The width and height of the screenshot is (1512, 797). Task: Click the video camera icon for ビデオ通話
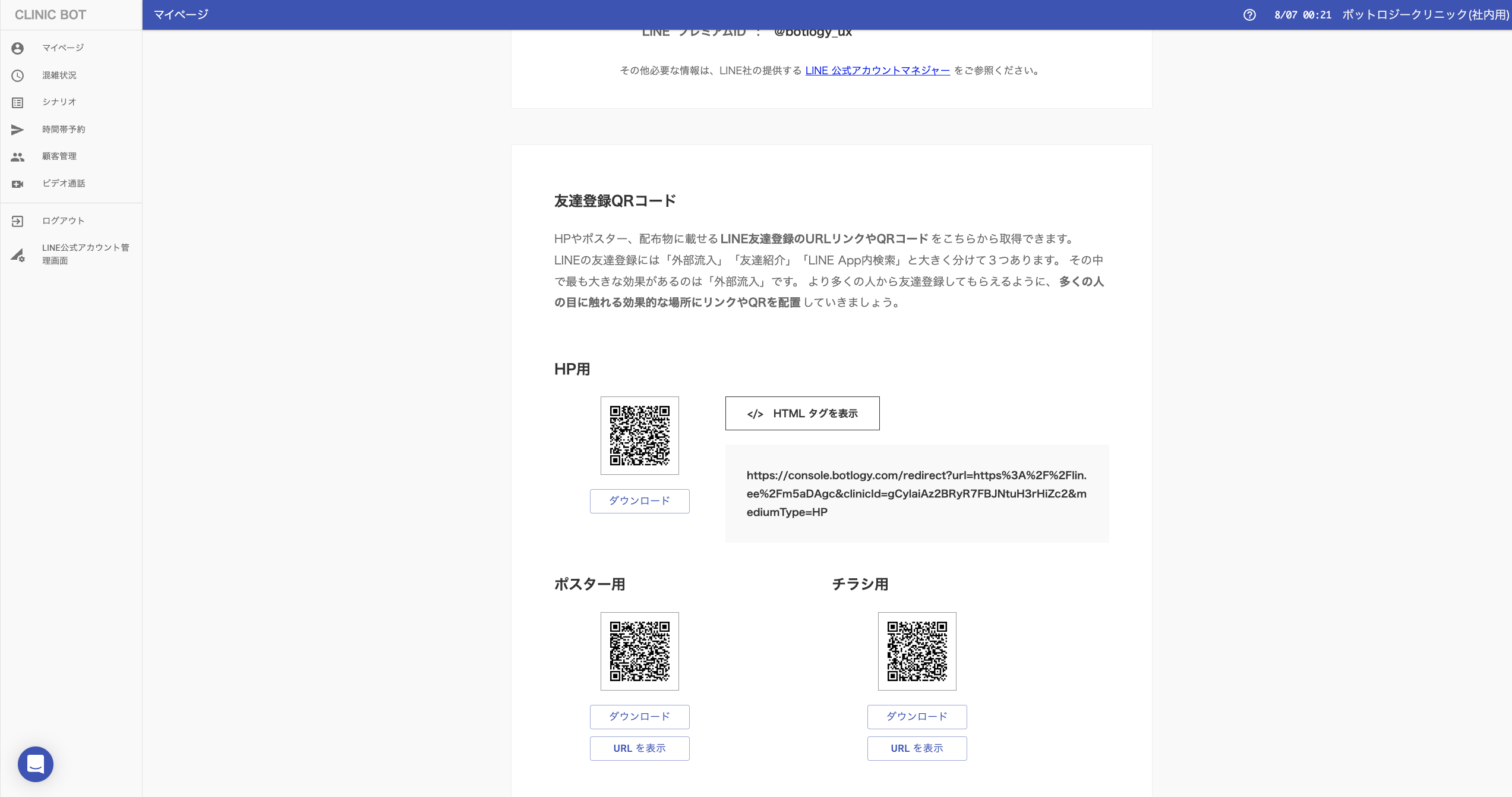(18, 184)
